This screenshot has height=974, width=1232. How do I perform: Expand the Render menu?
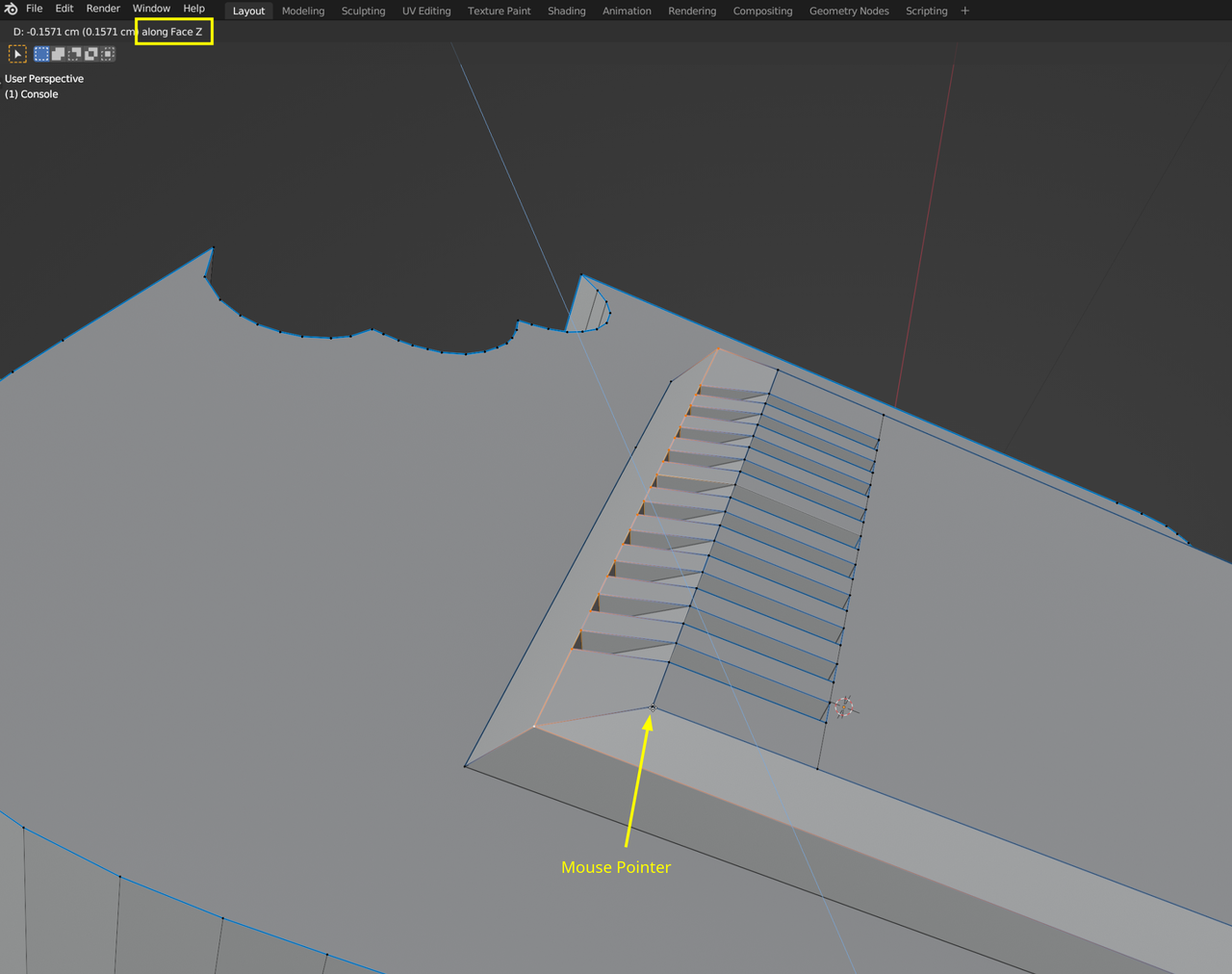(x=103, y=9)
